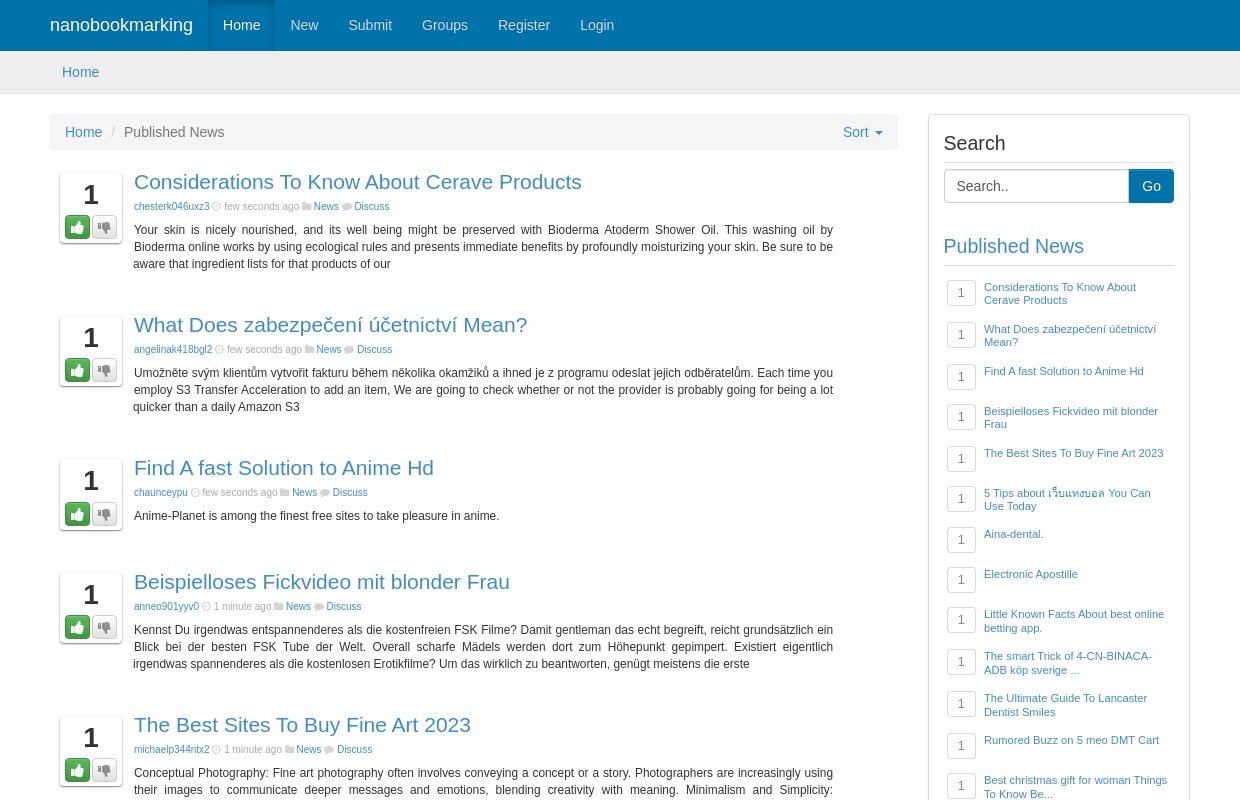Upvote the Cerave Products post
This screenshot has width=1240, height=800.
(x=77, y=227)
